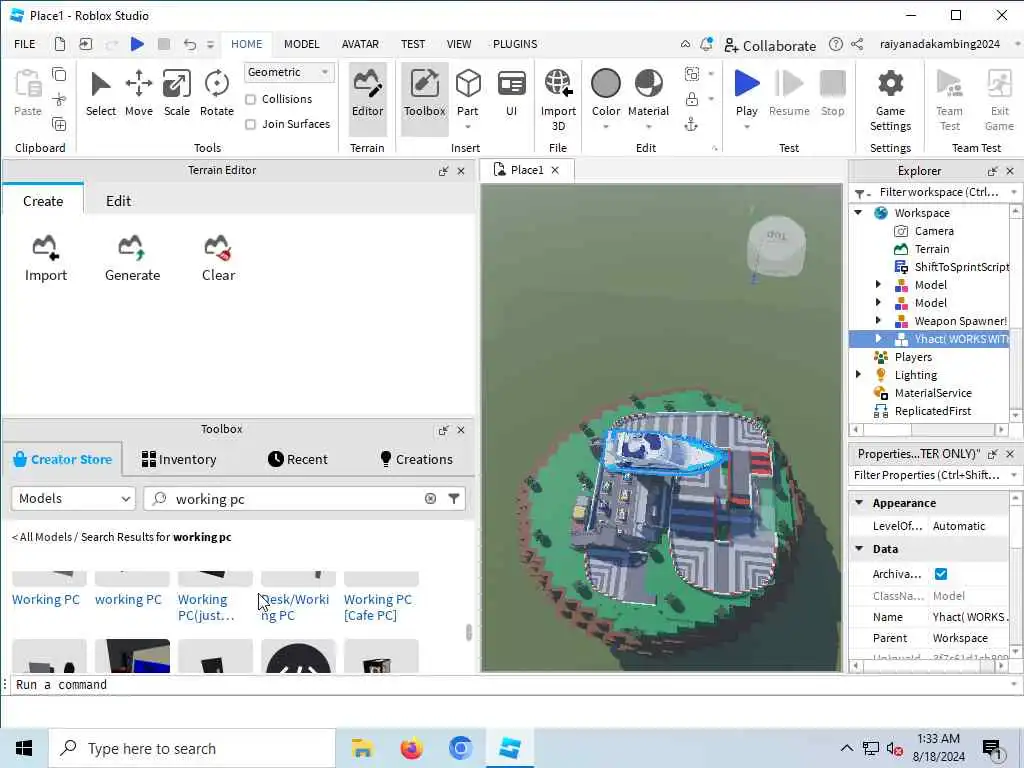The image size is (1024, 768).
Task: Enable the Collisions checkbox
Action: pyautogui.click(x=250, y=99)
